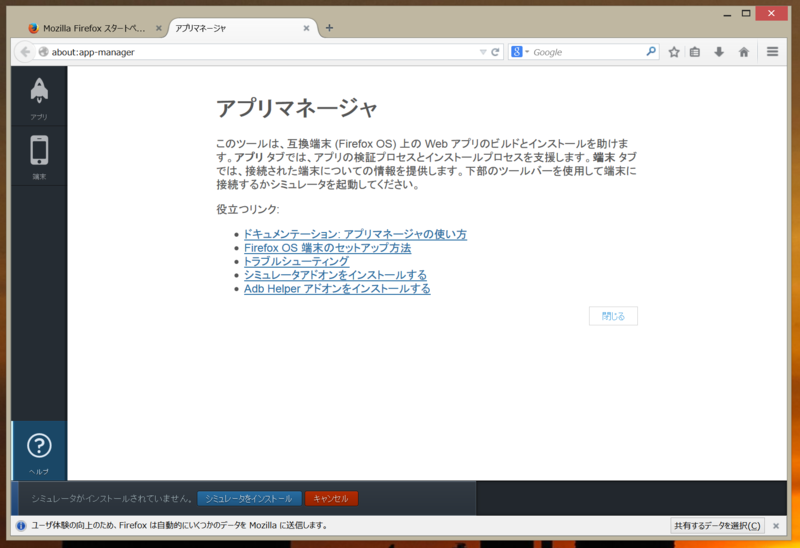Close the Firefox window
This screenshot has width=800, height=548.
pyautogui.click(x=771, y=13)
